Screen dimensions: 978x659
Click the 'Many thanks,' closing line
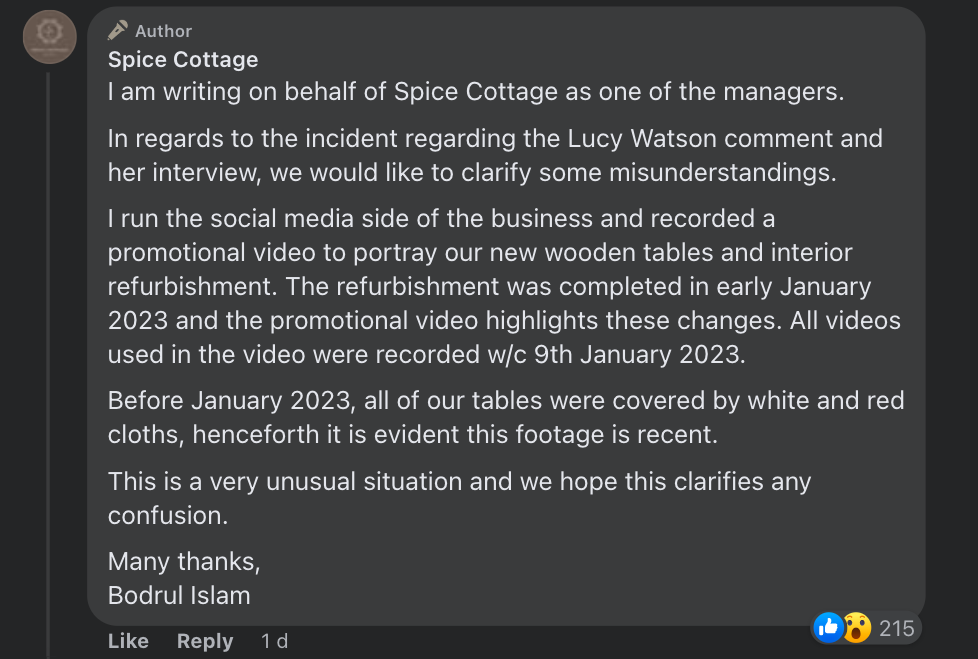coord(184,562)
